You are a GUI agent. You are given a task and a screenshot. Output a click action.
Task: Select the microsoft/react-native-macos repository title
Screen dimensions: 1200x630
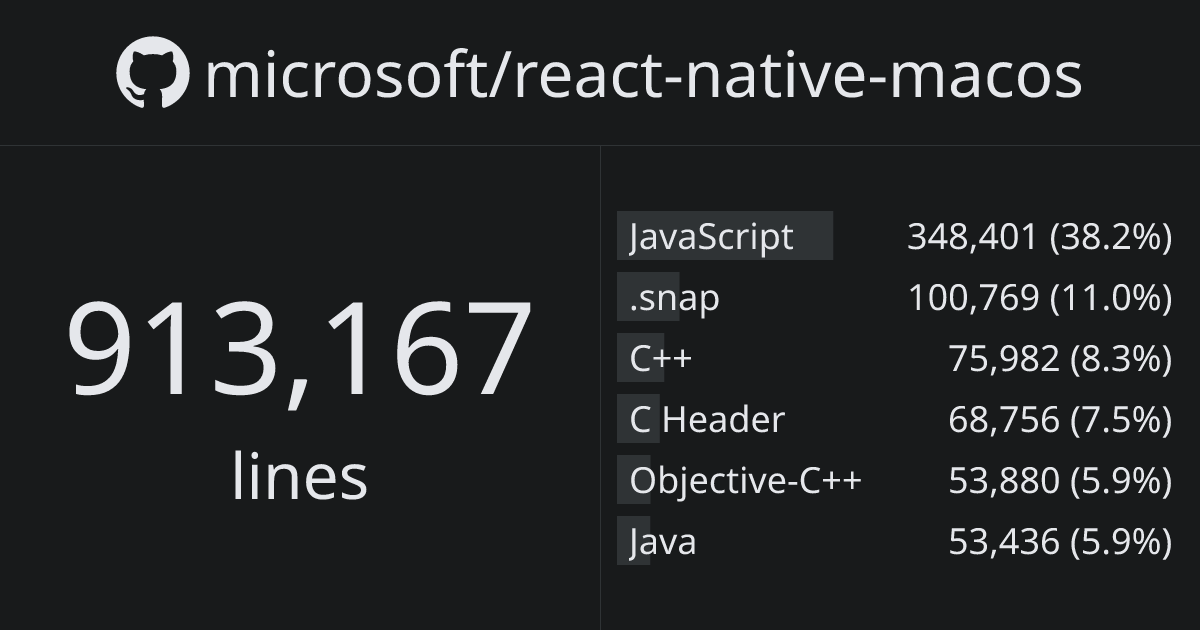[x=643, y=75]
